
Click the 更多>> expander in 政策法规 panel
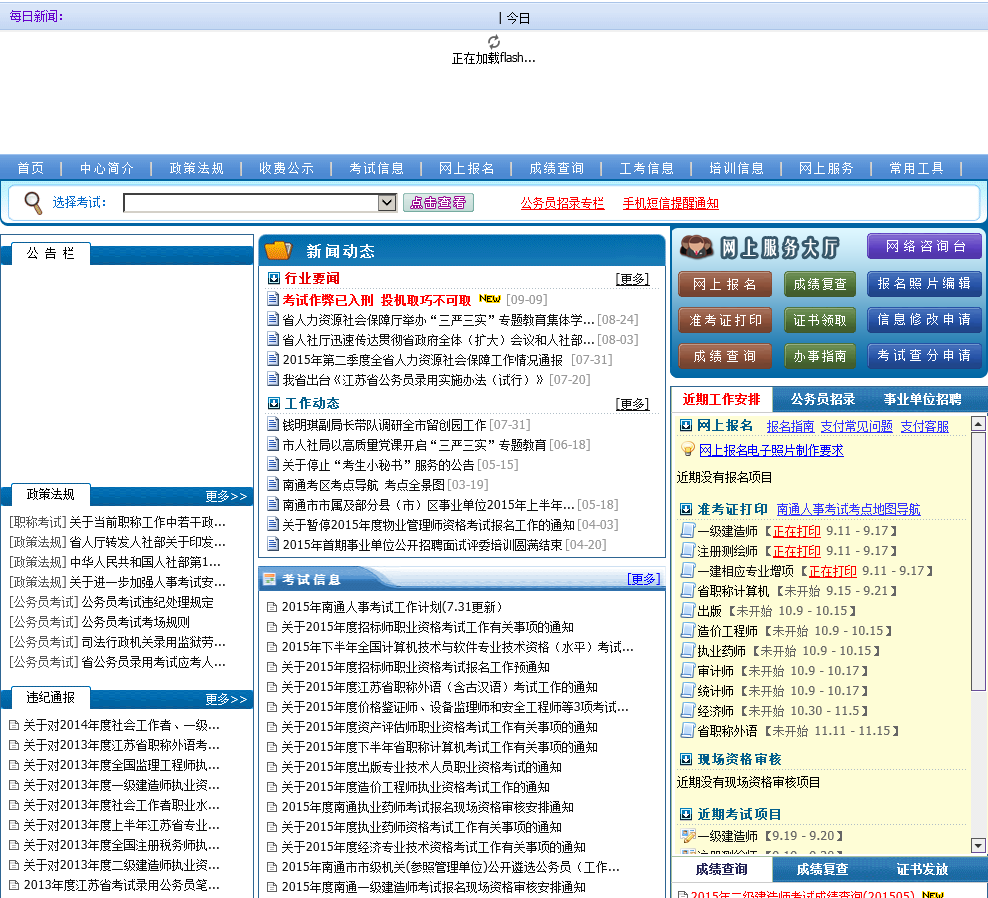pos(226,496)
